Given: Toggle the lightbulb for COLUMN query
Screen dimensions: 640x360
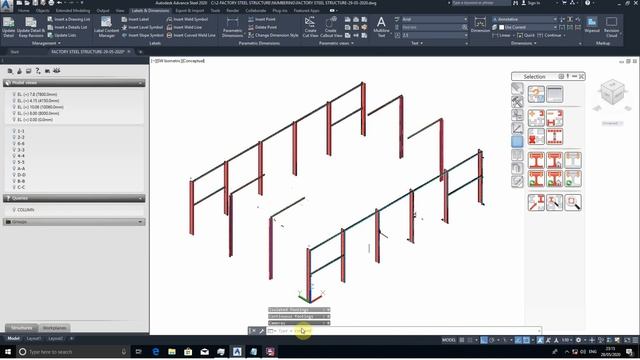Looking at the screenshot, I should coord(14,210).
